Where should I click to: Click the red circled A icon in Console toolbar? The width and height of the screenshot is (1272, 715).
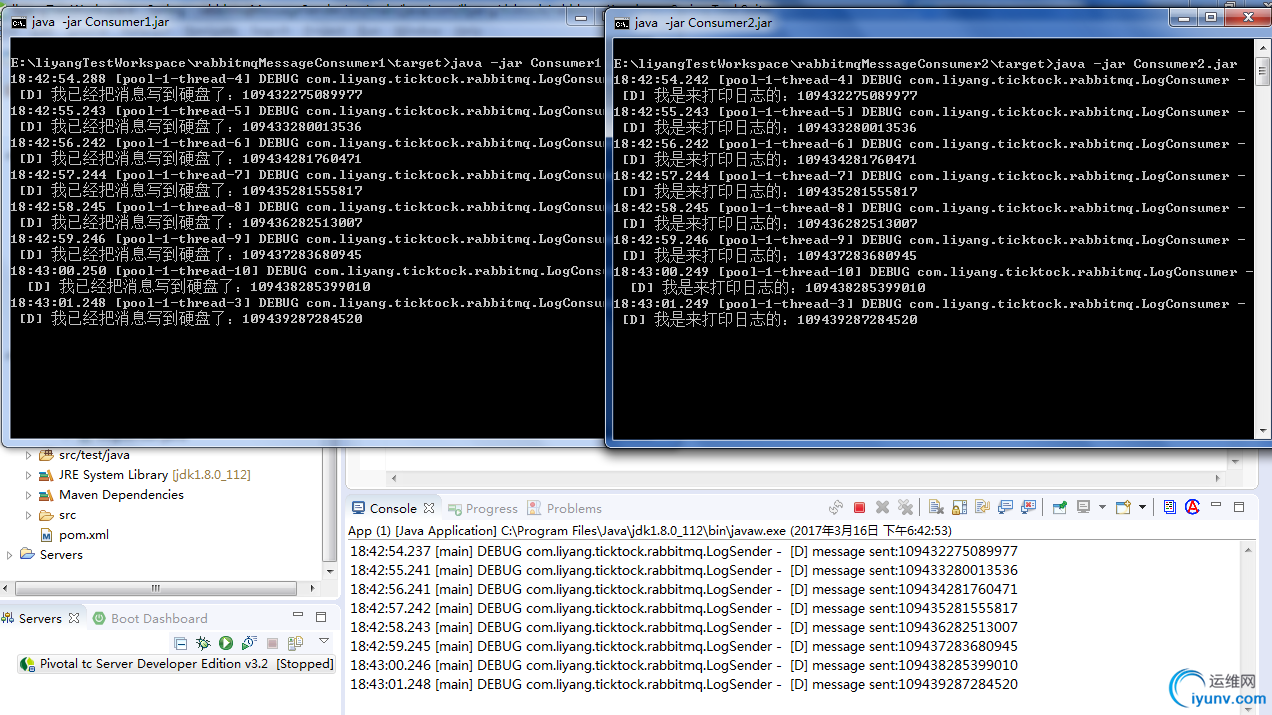coord(1192,507)
